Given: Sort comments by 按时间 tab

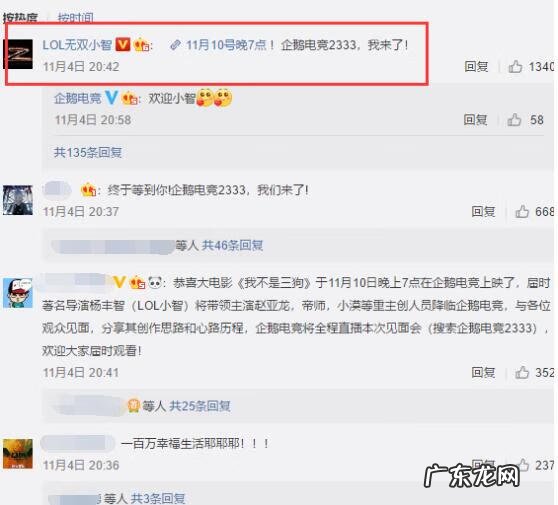Looking at the screenshot, I should [75, 17].
